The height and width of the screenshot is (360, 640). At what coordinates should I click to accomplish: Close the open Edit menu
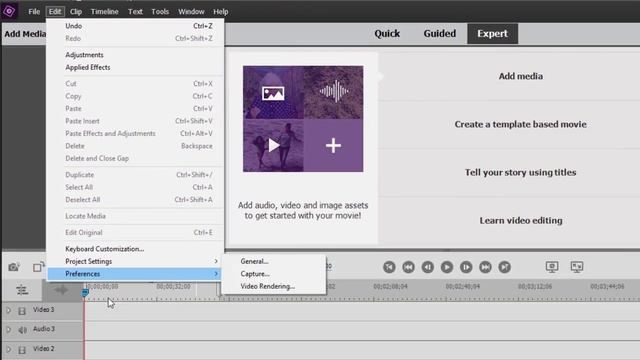(x=55, y=11)
